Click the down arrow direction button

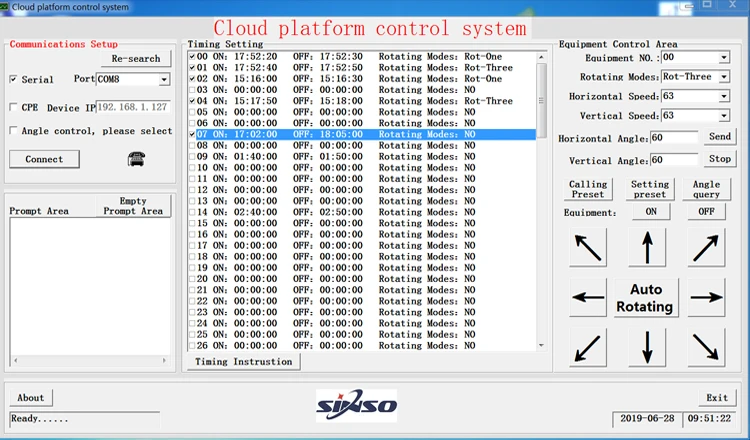[x=647, y=346]
